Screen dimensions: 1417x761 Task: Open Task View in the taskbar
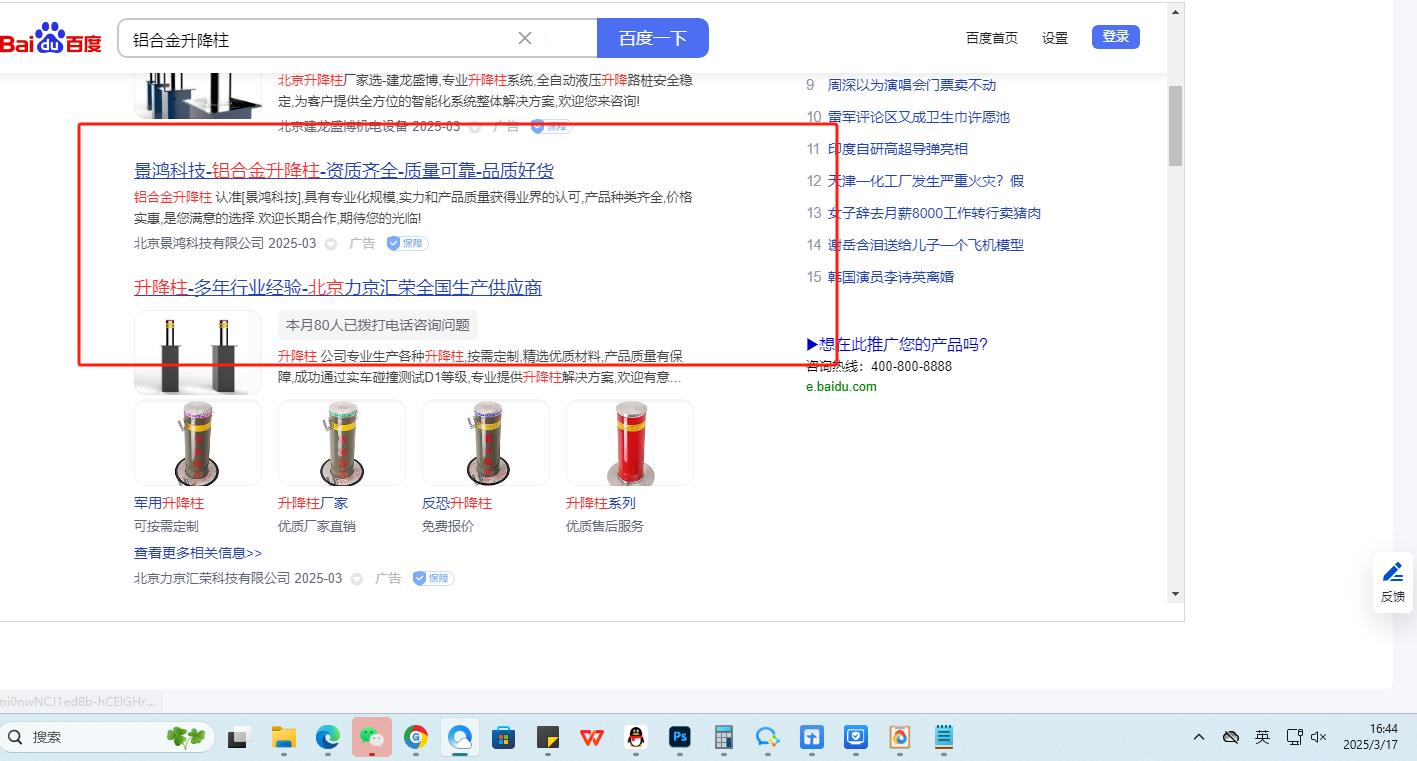pos(239,738)
